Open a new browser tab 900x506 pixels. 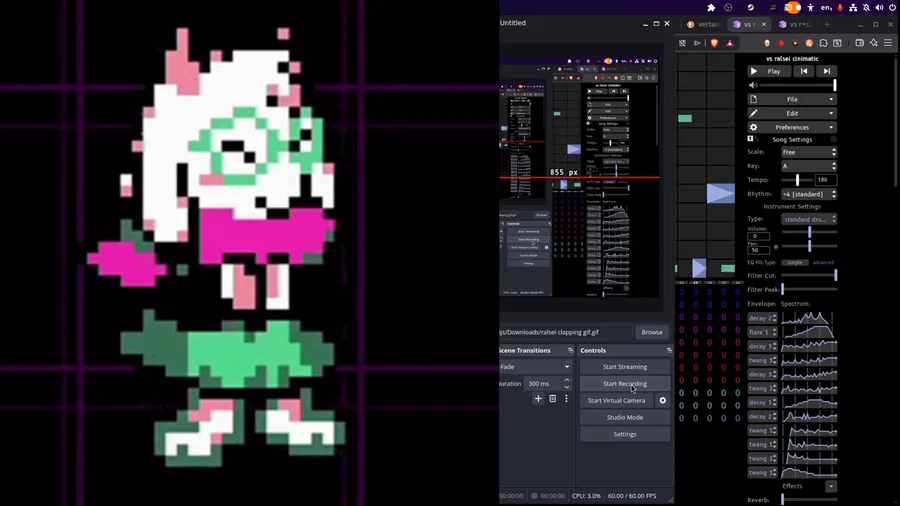point(827,24)
